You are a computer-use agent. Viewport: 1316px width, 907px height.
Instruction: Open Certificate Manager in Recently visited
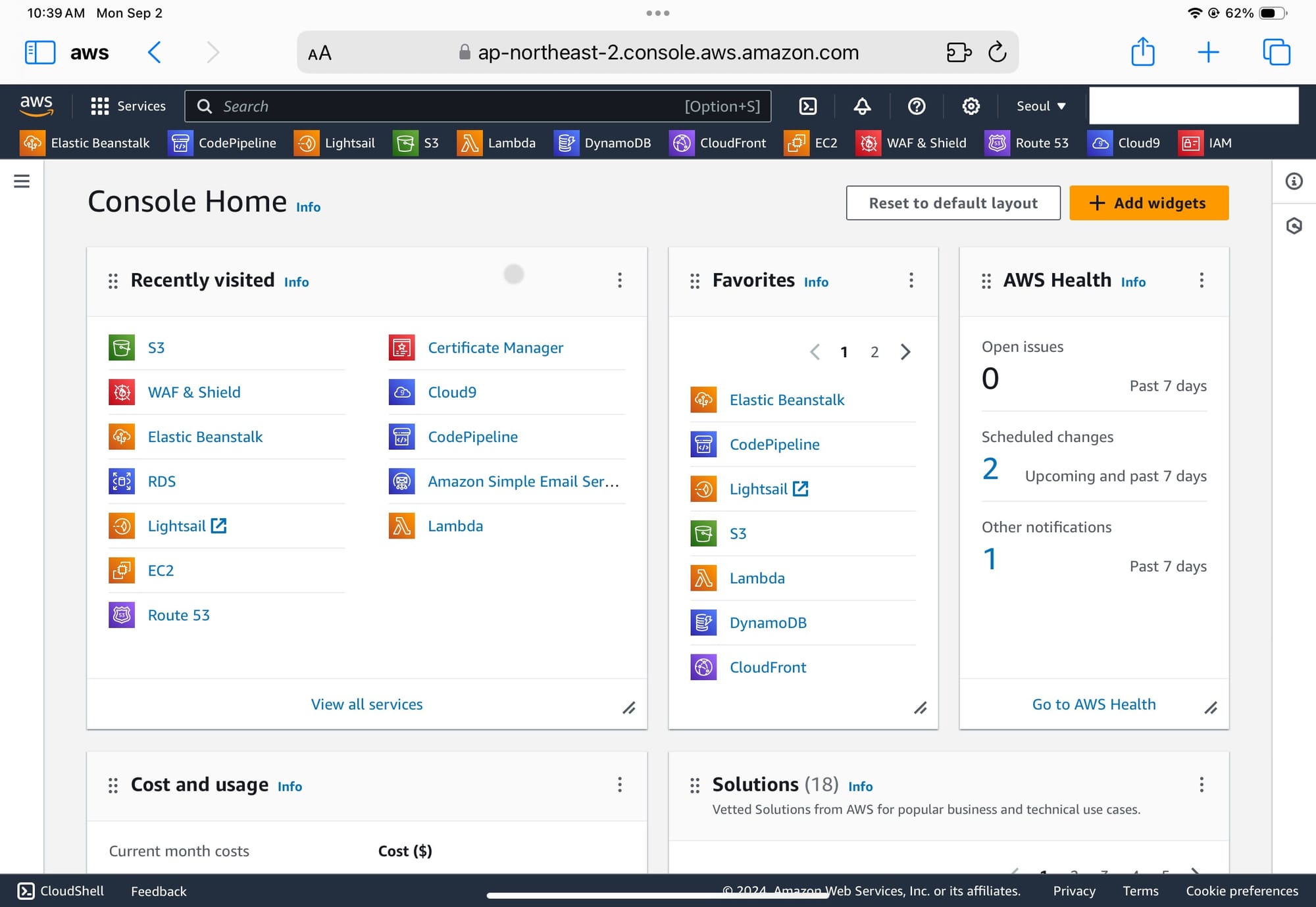point(495,347)
